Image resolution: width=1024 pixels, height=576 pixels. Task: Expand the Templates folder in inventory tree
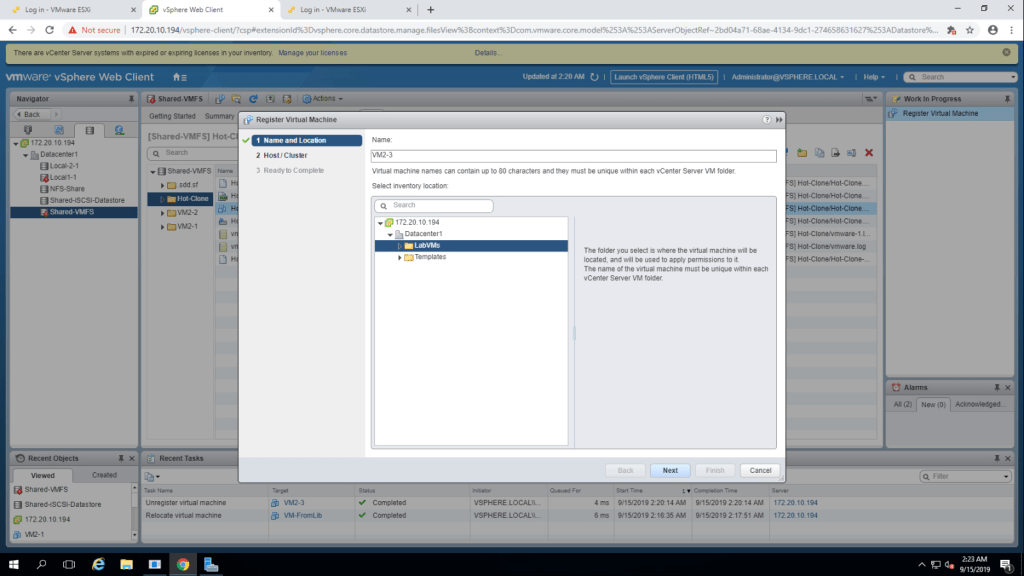[x=400, y=257]
